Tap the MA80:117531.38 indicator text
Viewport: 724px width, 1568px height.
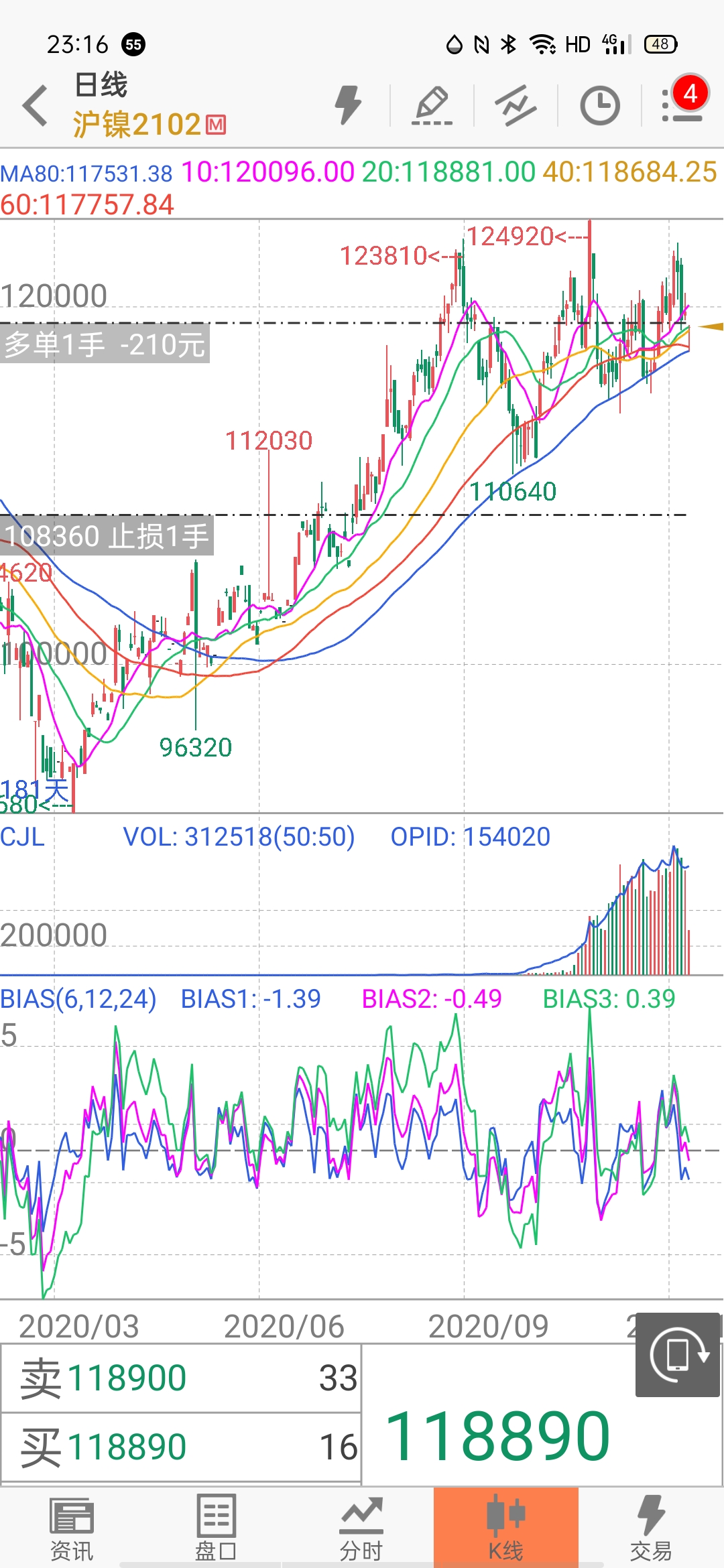tap(86, 174)
